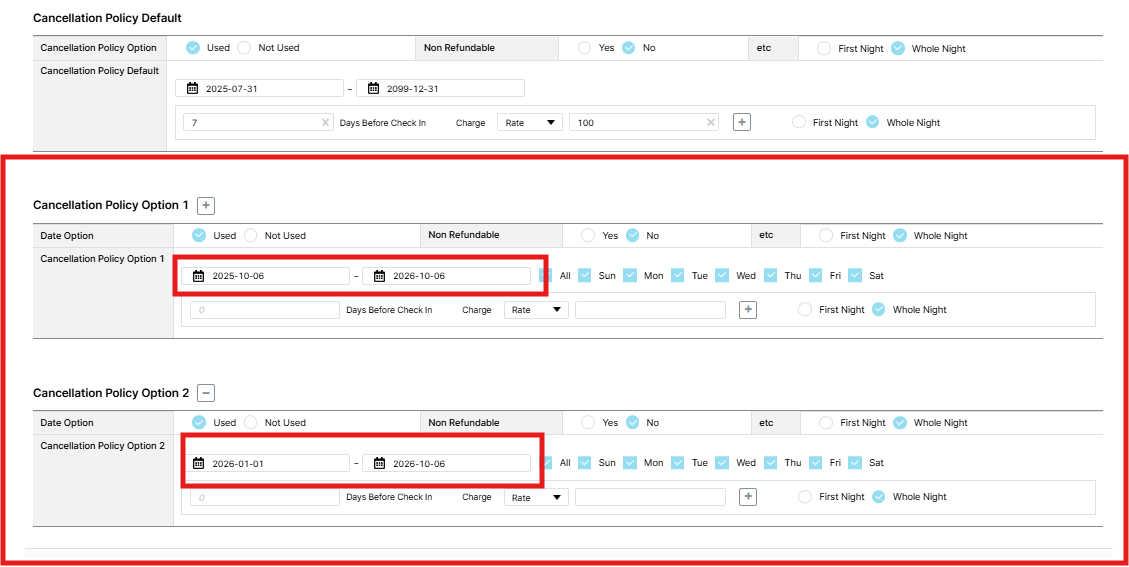Toggle Option 1 Tue checkbox
Viewport: 1129px width, 567px height.
coord(678,275)
